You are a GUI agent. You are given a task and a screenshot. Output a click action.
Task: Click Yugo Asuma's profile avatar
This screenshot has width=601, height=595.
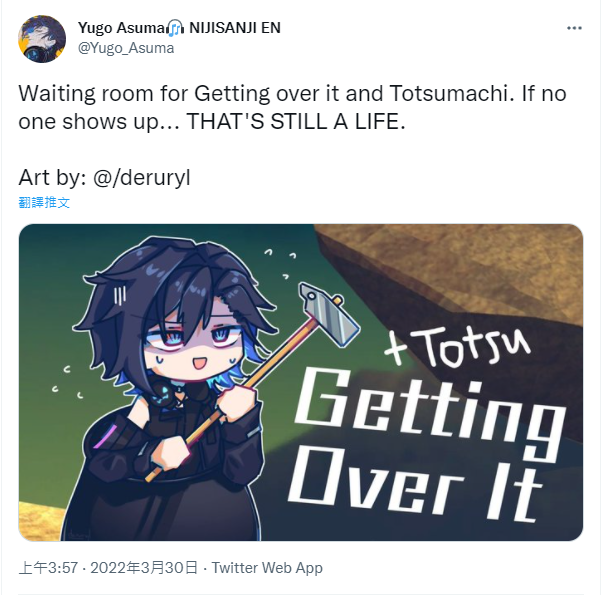click(42, 39)
